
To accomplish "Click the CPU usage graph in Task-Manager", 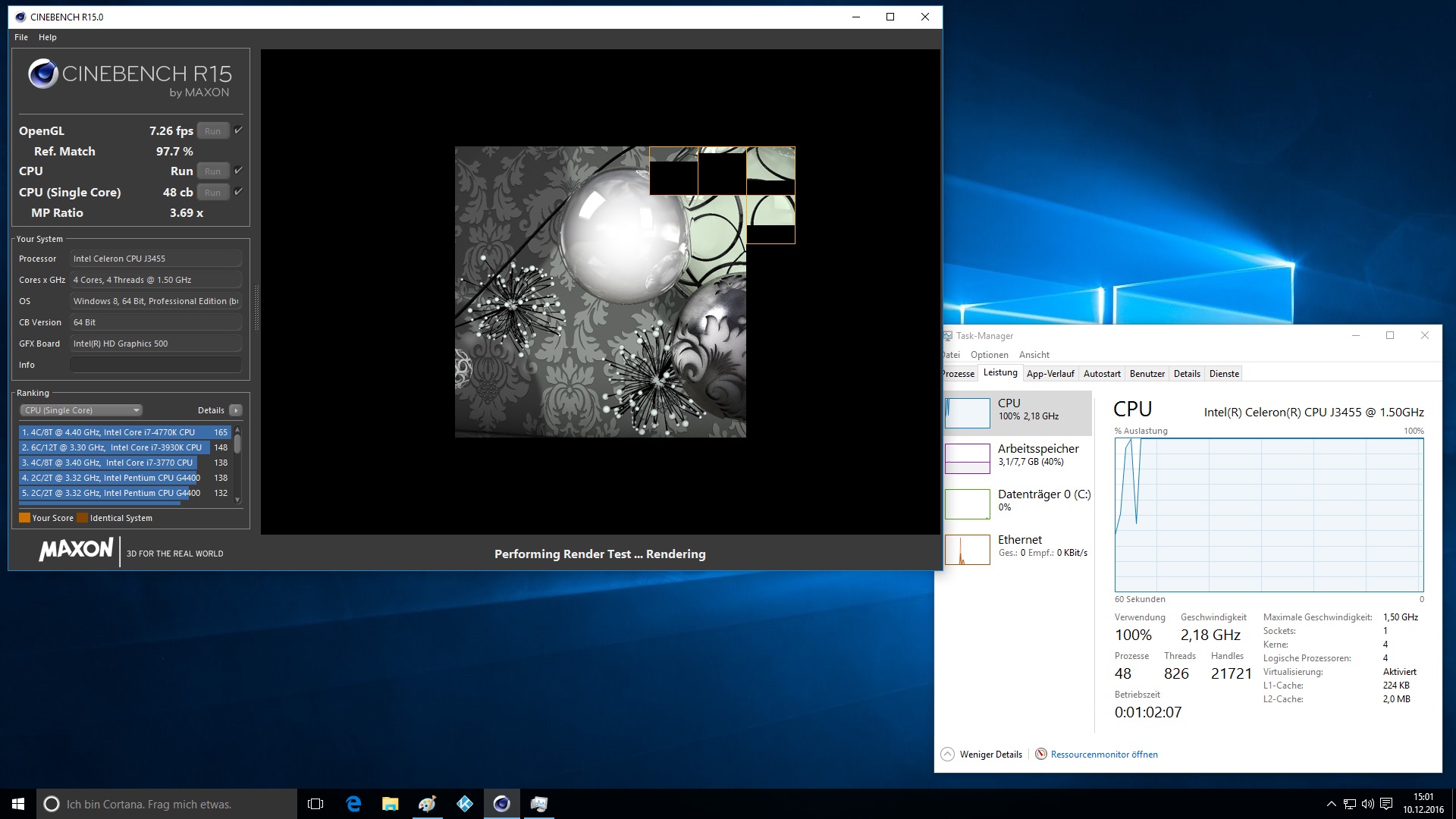I will [x=1269, y=515].
